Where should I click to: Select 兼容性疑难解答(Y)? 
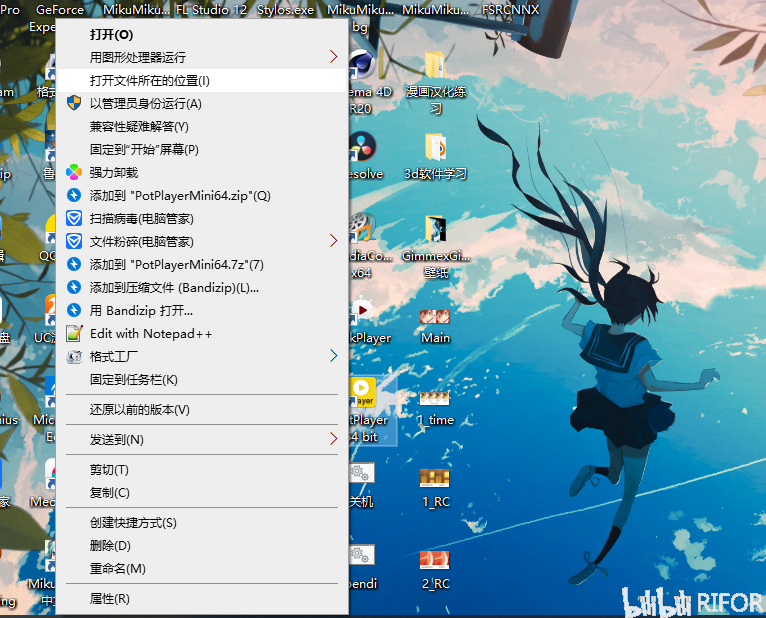(201, 127)
